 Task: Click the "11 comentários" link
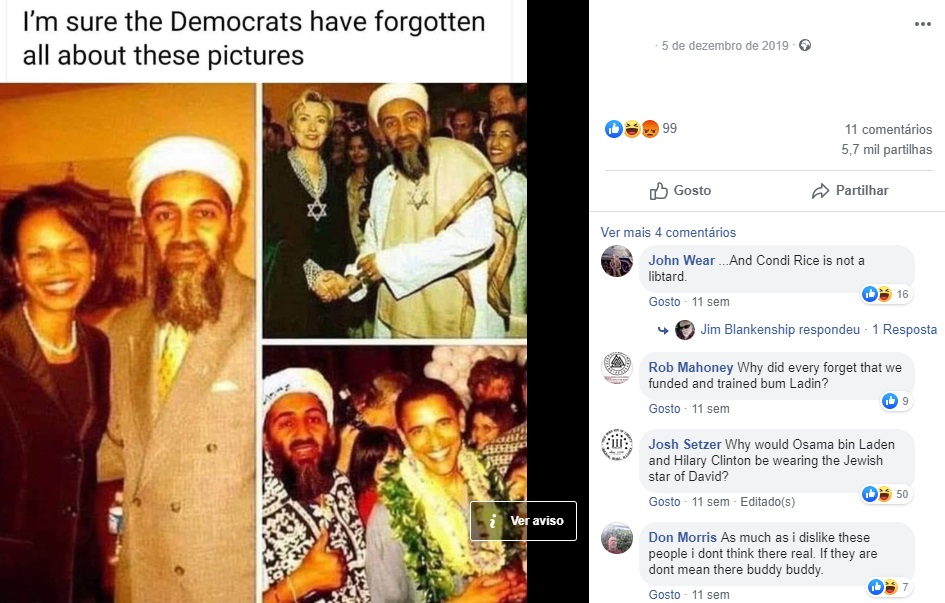[890, 129]
